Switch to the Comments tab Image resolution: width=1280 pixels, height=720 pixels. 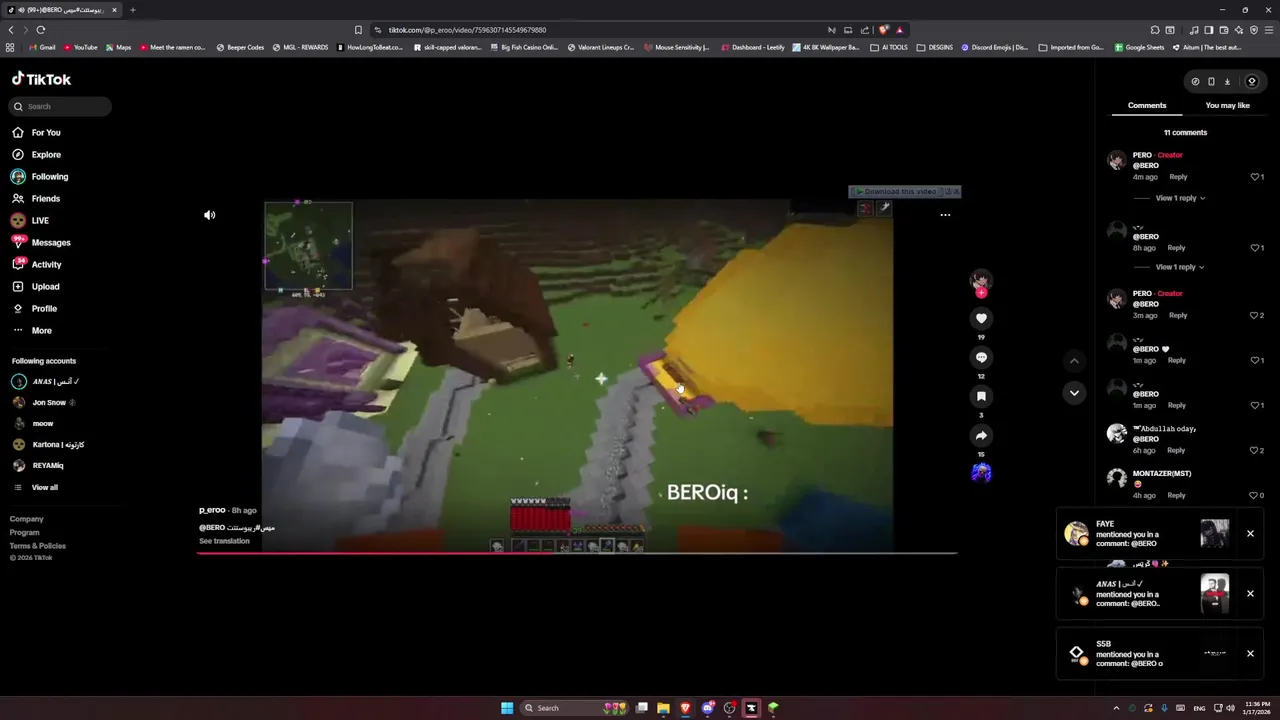tap(1147, 105)
